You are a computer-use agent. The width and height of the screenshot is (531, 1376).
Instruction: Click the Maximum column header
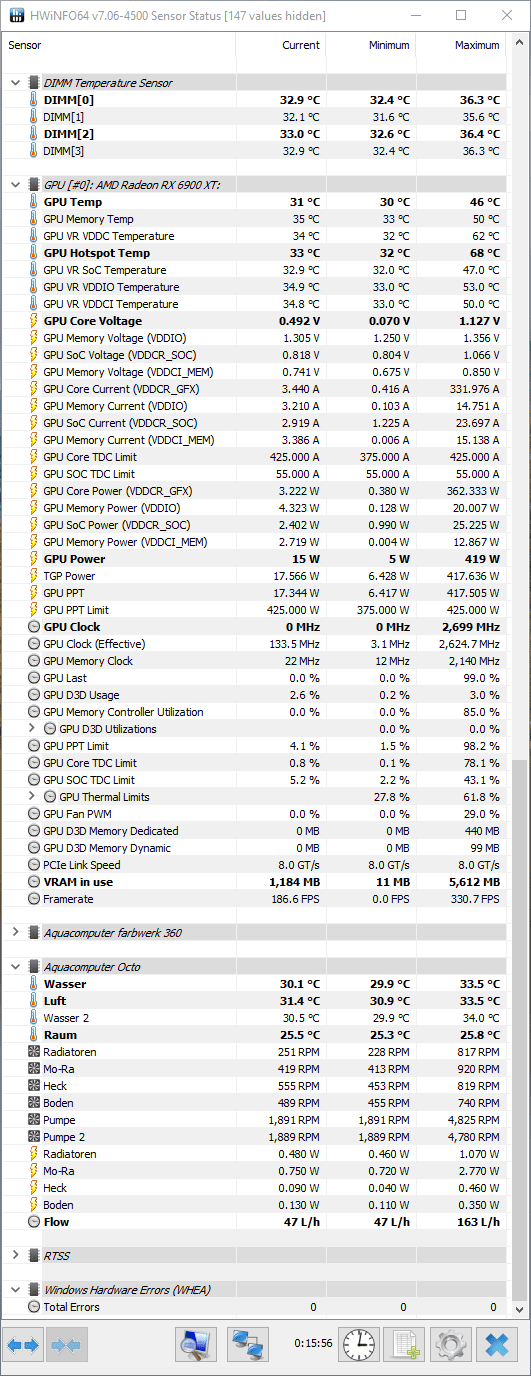pyautogui.click(x=461, y=46)
